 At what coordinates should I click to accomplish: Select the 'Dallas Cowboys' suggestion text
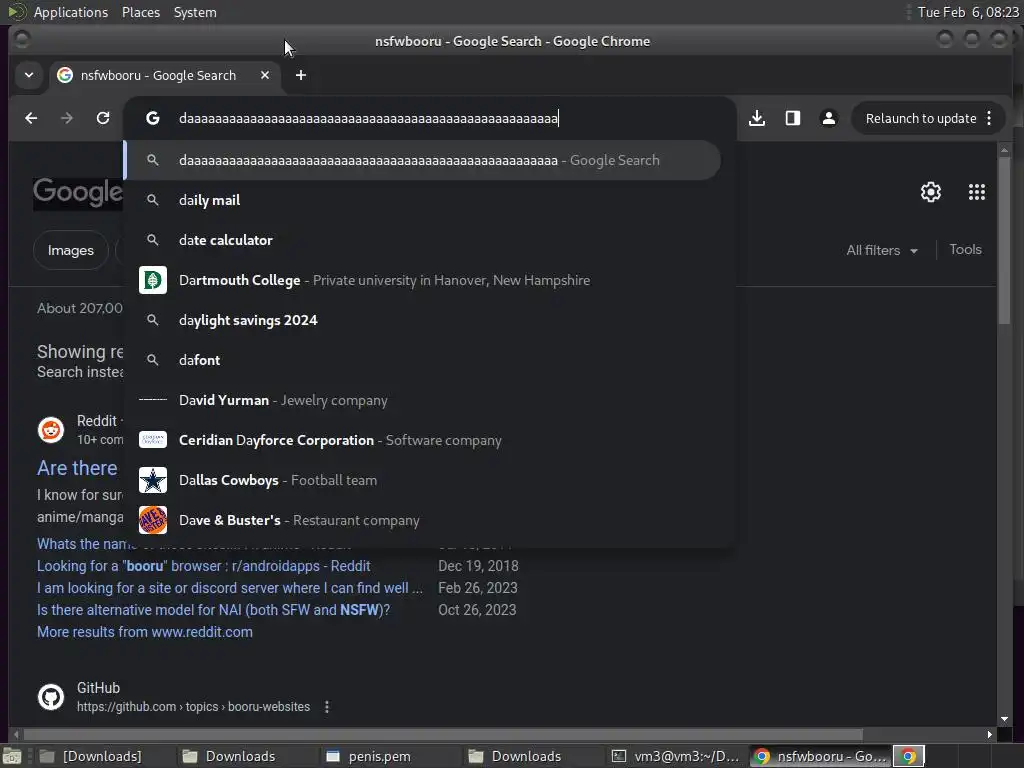(229, 480)
